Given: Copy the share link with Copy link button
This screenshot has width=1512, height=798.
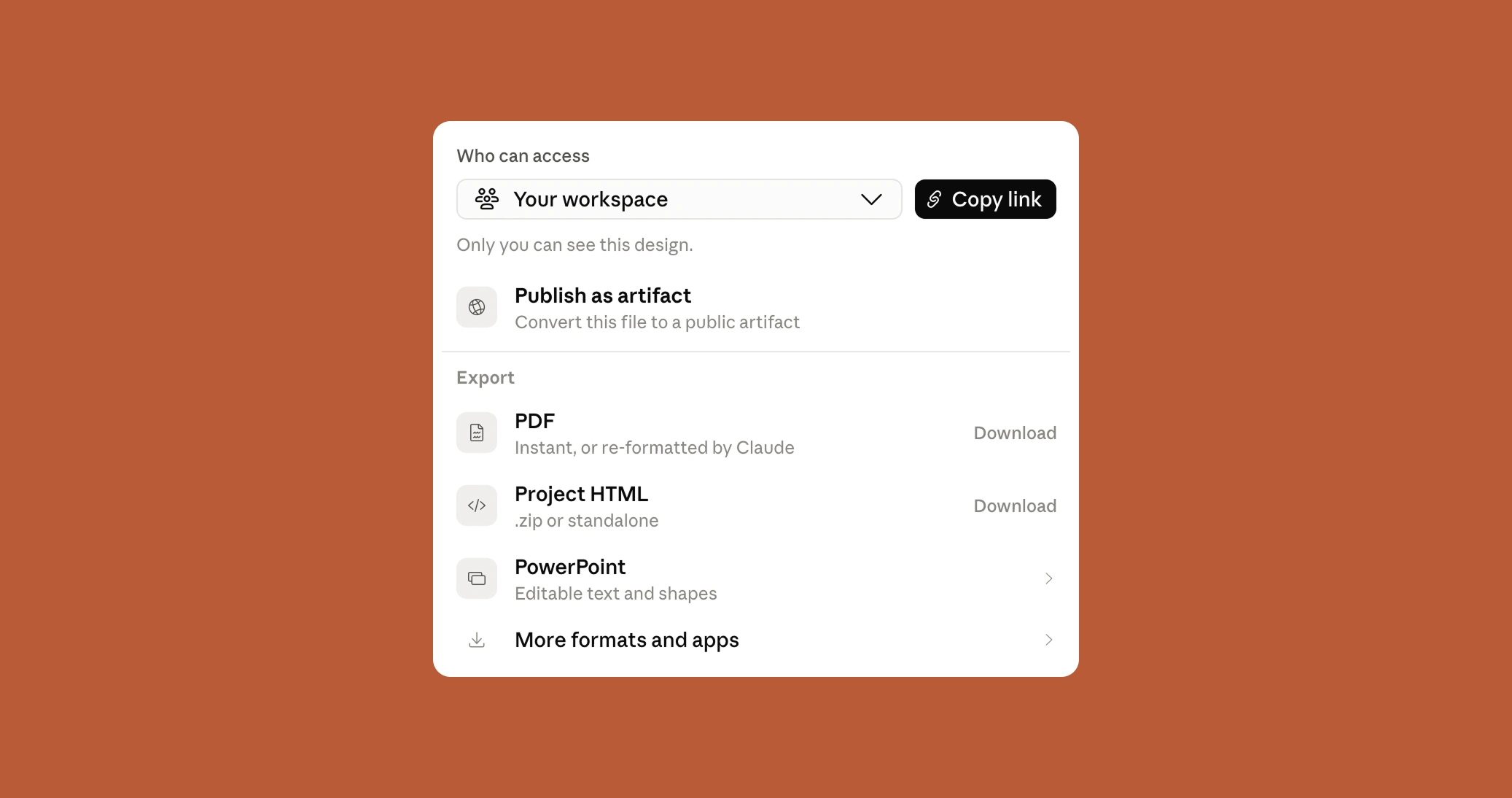Looking at the screenshot, I should coord(985,199).
